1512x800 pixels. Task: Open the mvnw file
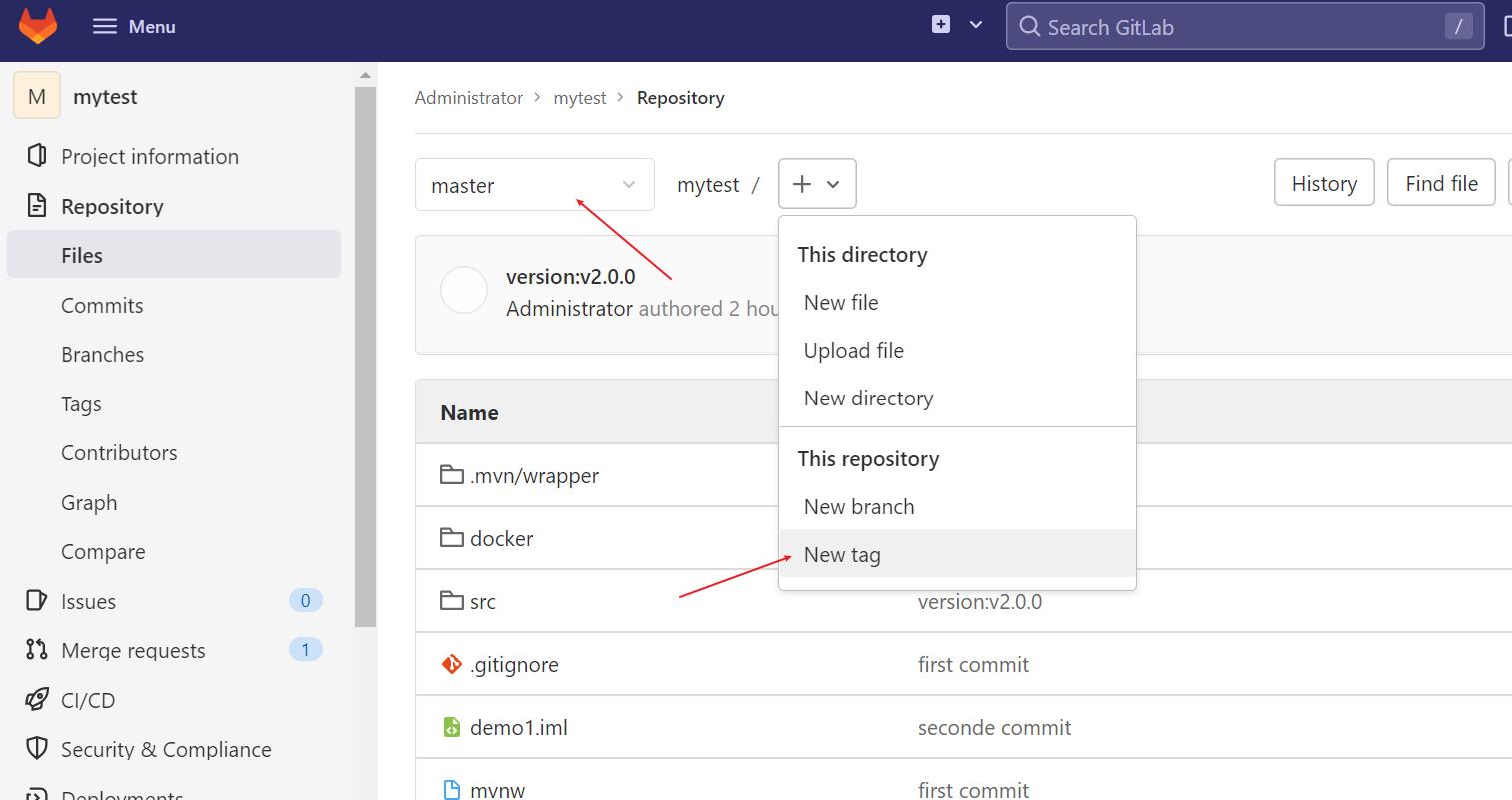pos(497,790)
